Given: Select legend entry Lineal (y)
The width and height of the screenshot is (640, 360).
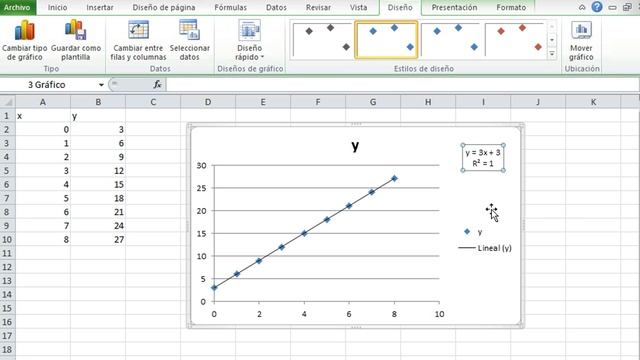Looking at the screenshot, I should [x=485, y=248].
